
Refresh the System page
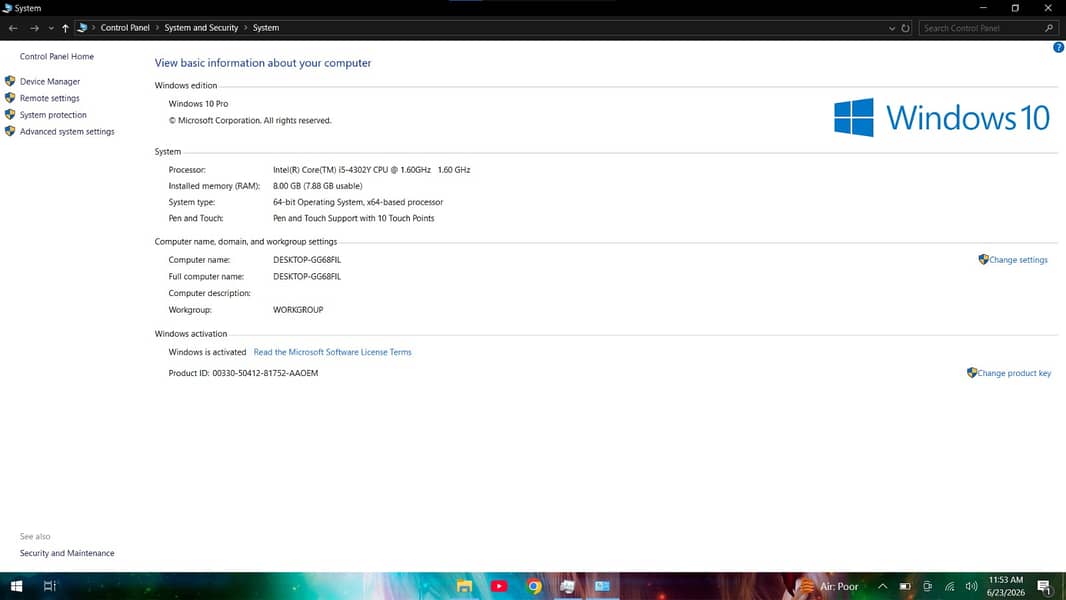(906, 29)
